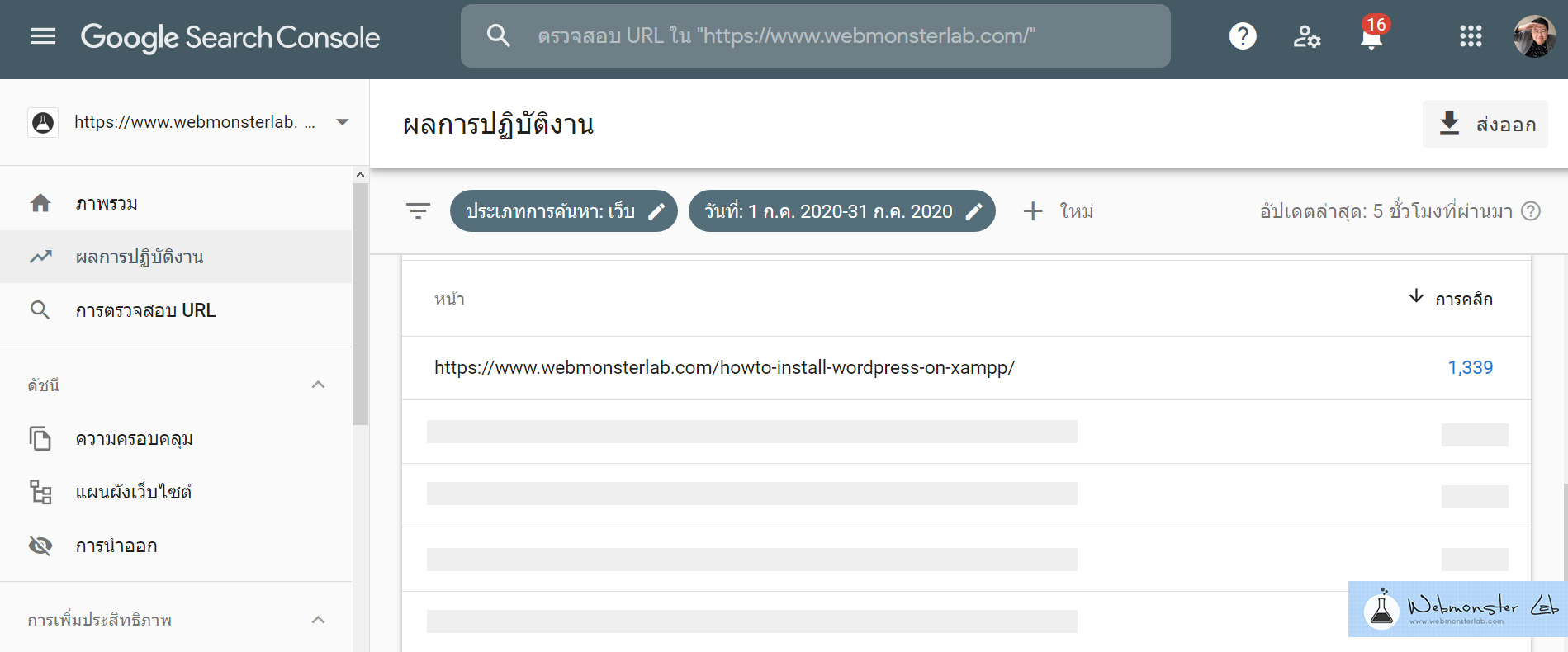The width and height of the screenshot is (1568, 652).
Task: Open the Google apps grid icon
Action: click(x=1471, y=36)
